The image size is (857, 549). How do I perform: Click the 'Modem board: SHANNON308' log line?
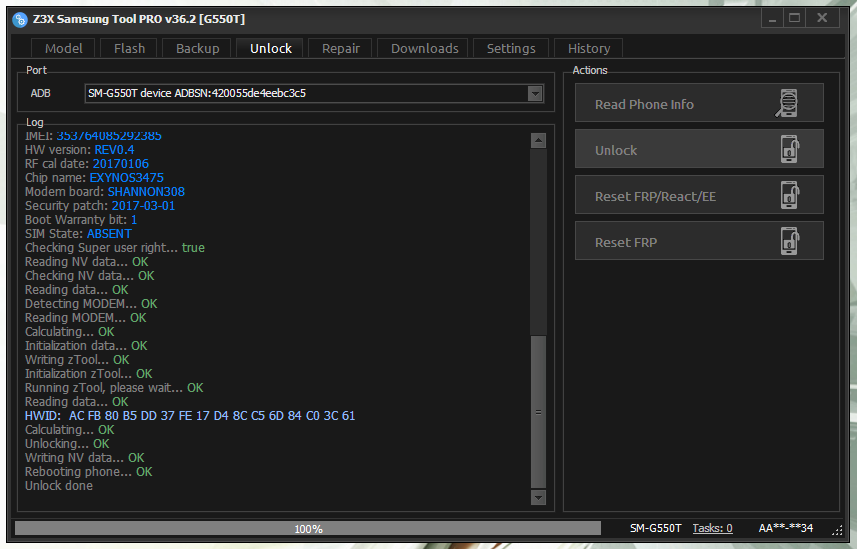pos(104,192)
